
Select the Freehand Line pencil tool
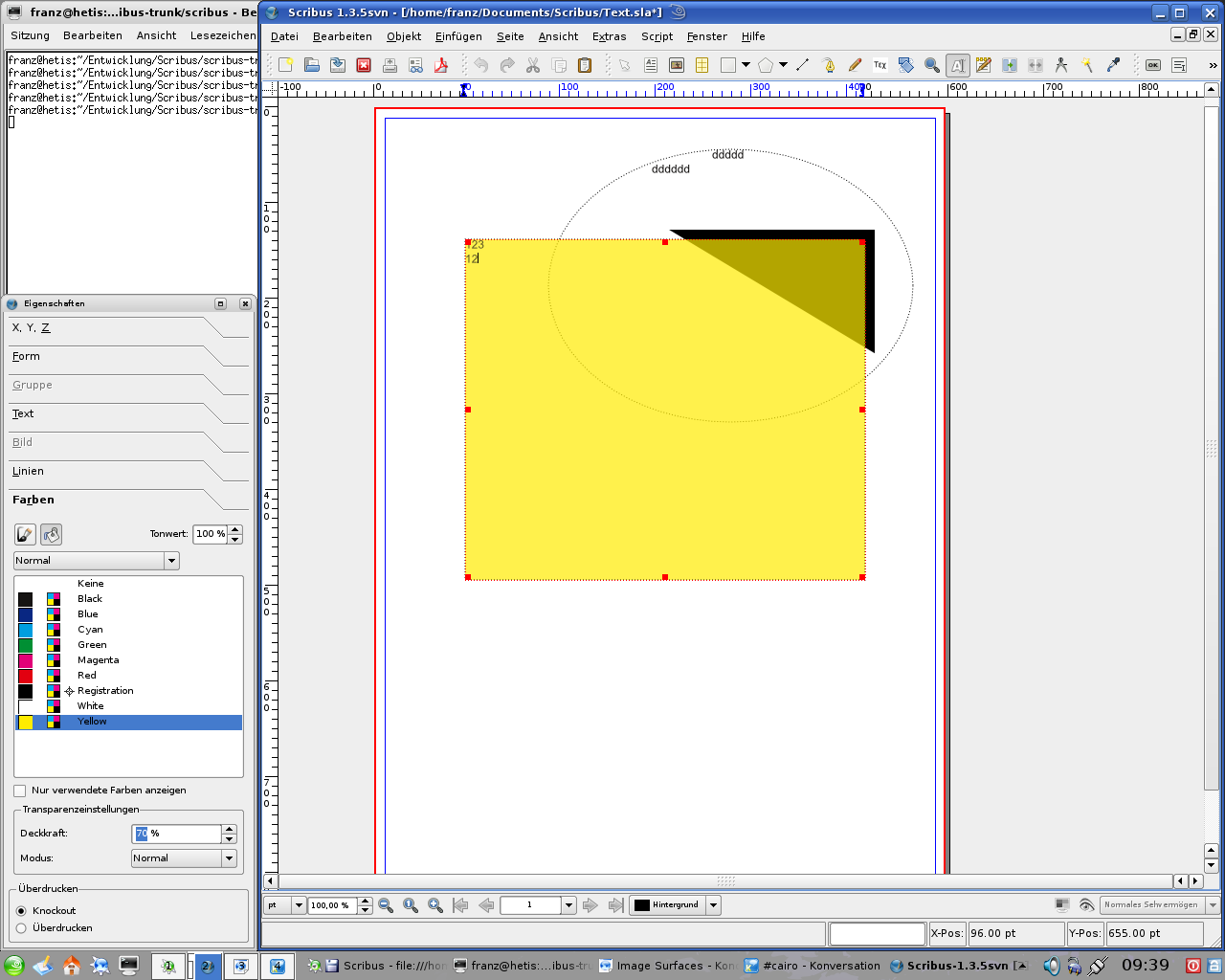(855, 65)
